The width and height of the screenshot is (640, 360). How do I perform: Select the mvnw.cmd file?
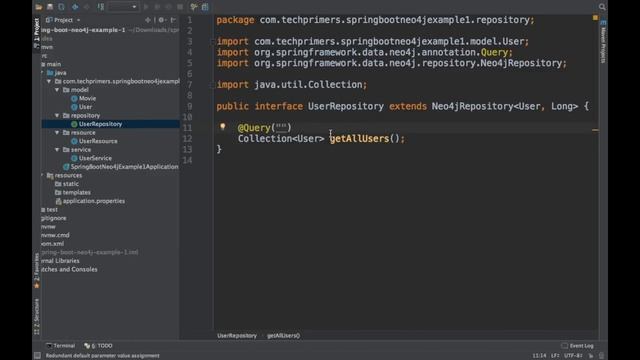pyautogui.click(x=55, y=236)
